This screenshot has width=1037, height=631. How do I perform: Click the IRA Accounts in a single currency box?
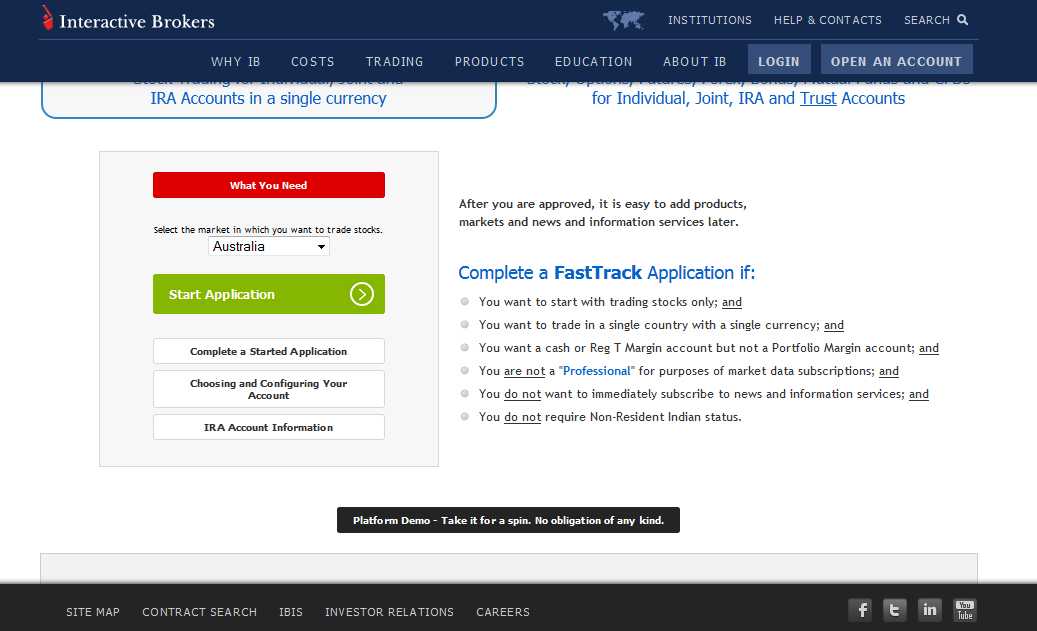269,99
